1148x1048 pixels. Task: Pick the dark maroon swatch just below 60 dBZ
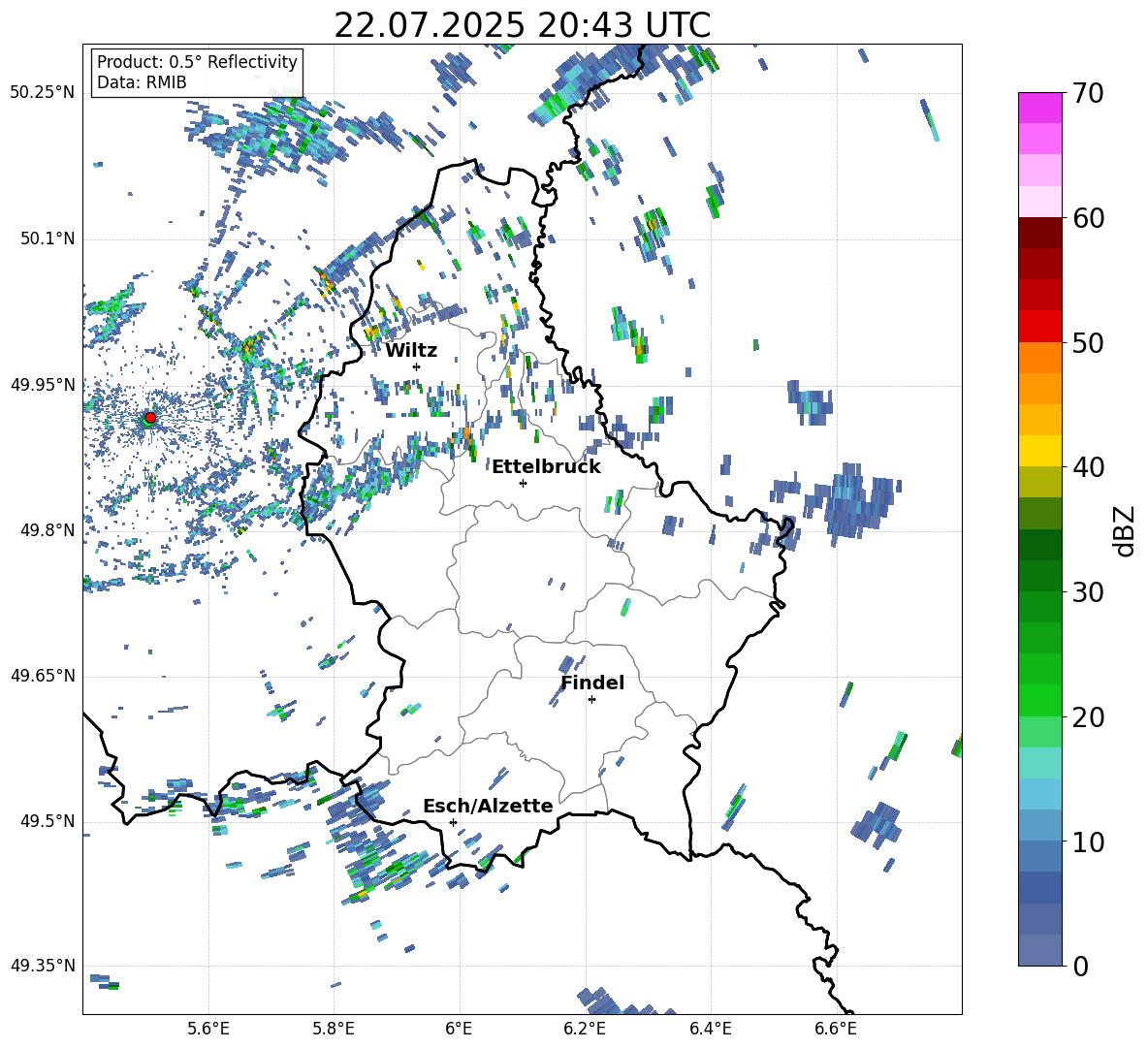pyautogui.click(x=1039, y=232)
